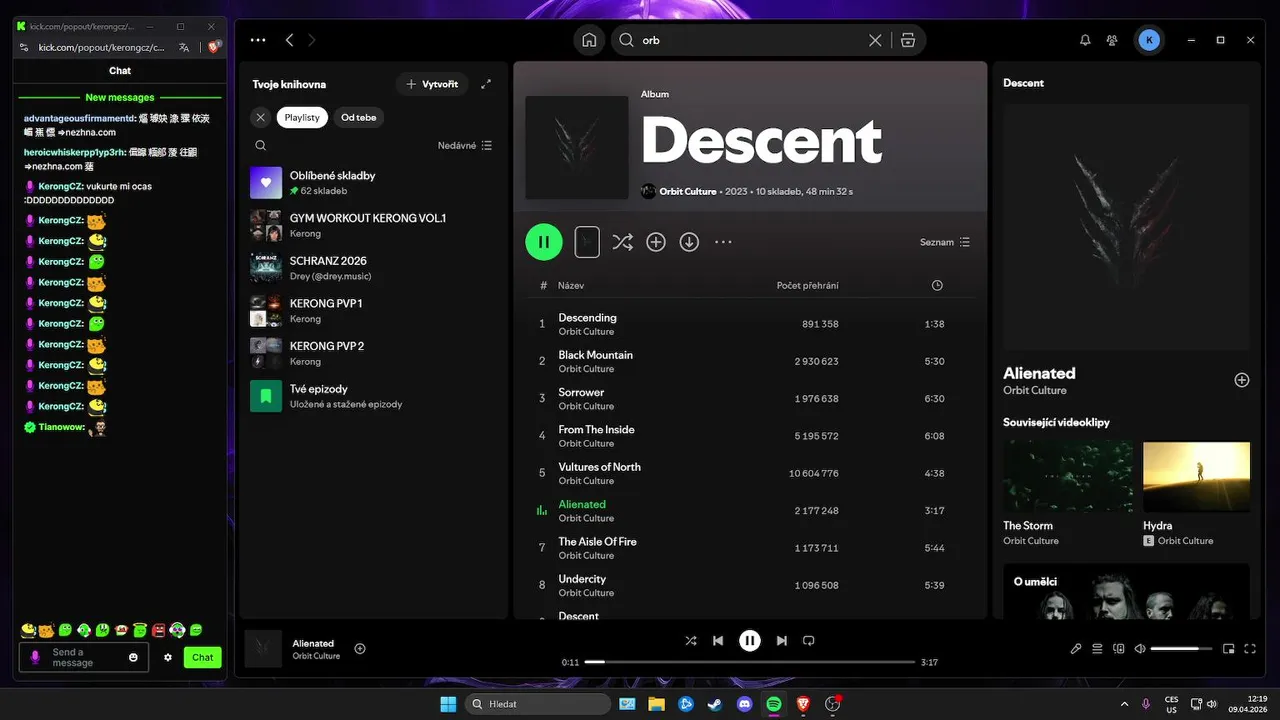
Task: Open emoji picker in Kick chat
Action: click(x=134, y=657)
